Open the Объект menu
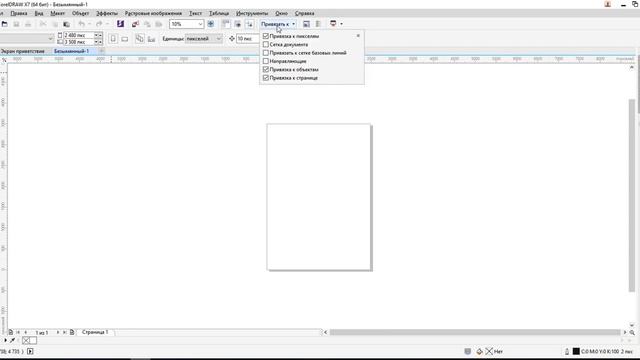This screenshot has height=360, width=640. [80, 13]
